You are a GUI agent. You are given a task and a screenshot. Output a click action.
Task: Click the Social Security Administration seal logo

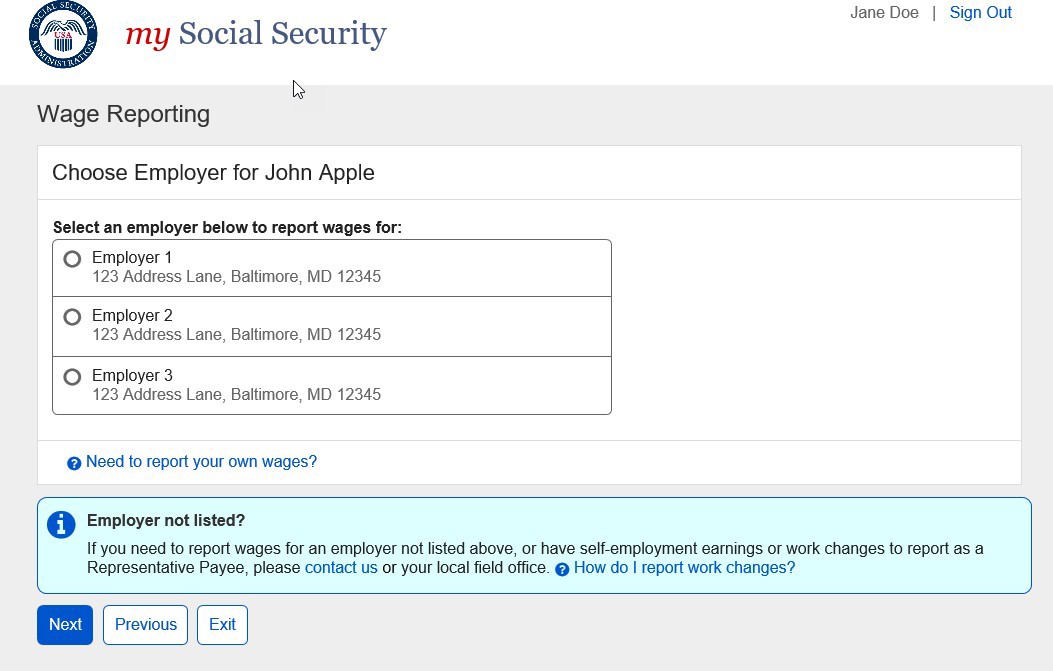(x=63, y=35)
